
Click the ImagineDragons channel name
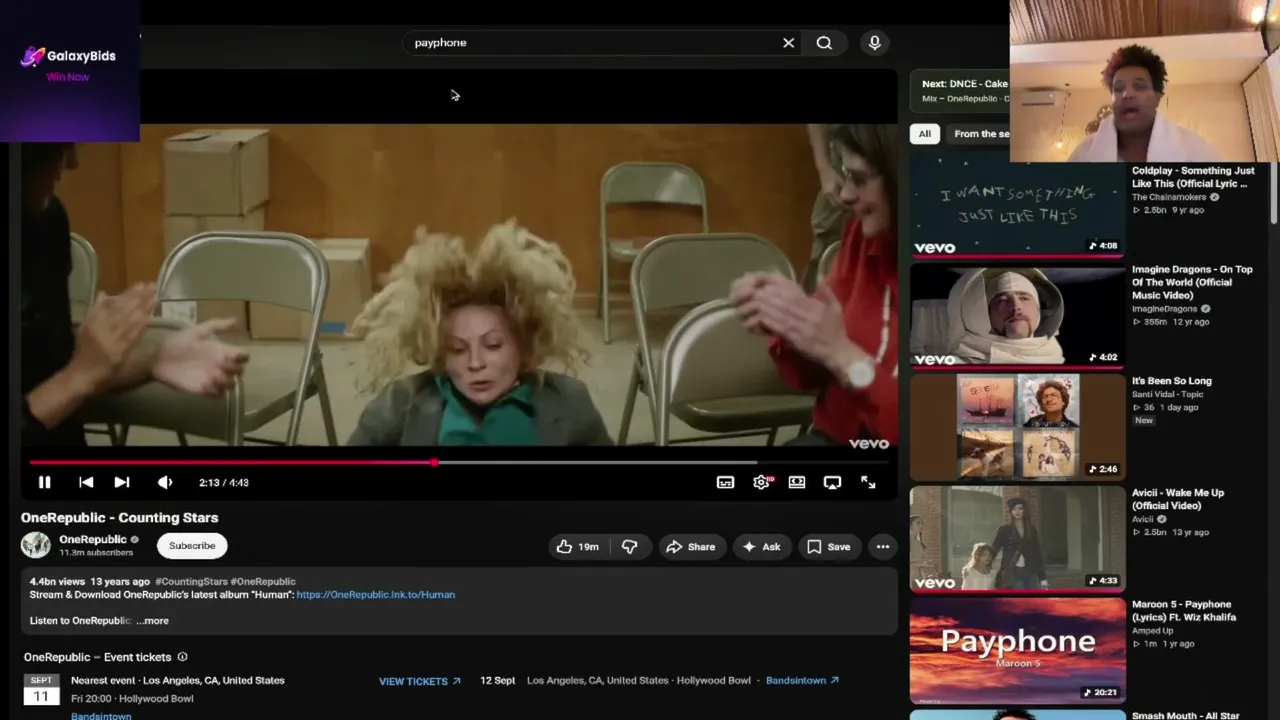(x=1164, y=309)
